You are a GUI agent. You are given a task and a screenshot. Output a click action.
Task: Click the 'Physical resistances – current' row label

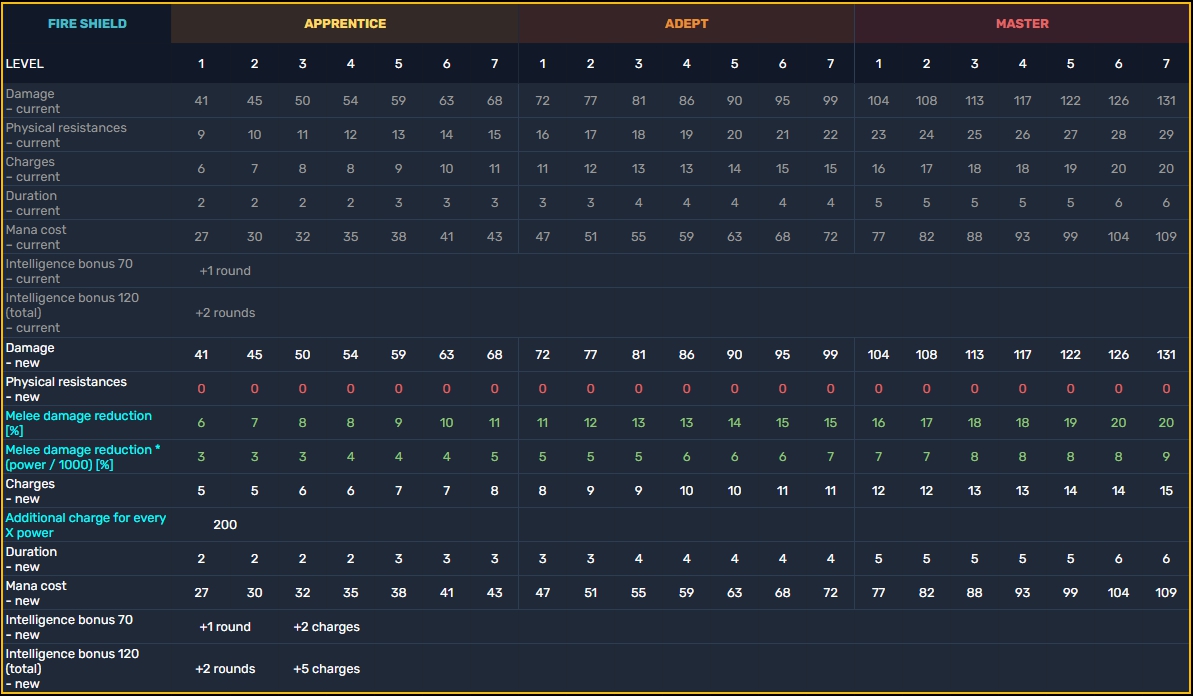tap(66, 135)
